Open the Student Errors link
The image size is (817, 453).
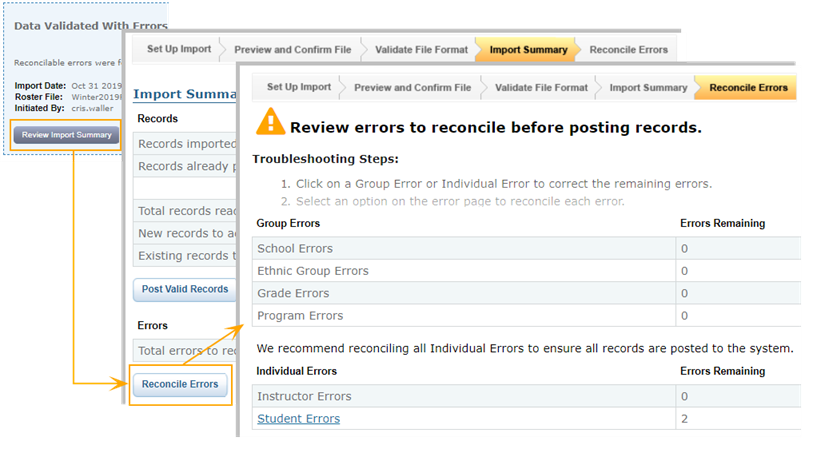click(x=298, y=419)
